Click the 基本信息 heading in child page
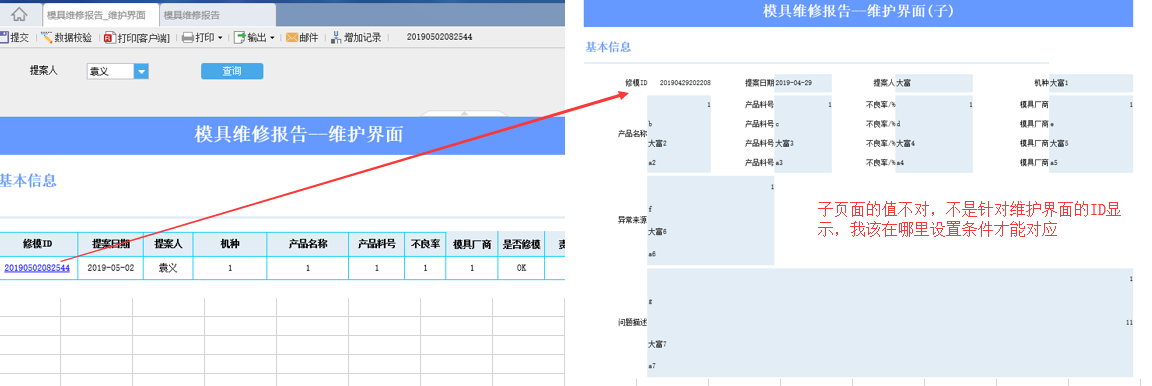The width and height of the screenshot is (1152, 386). [608, 47]
